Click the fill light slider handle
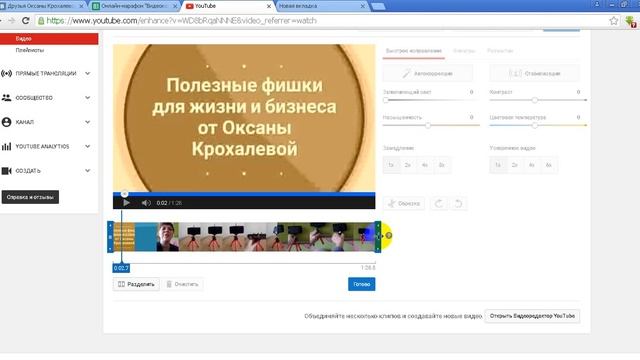Viewport: 640px width, 360px height. pos(386,100)
